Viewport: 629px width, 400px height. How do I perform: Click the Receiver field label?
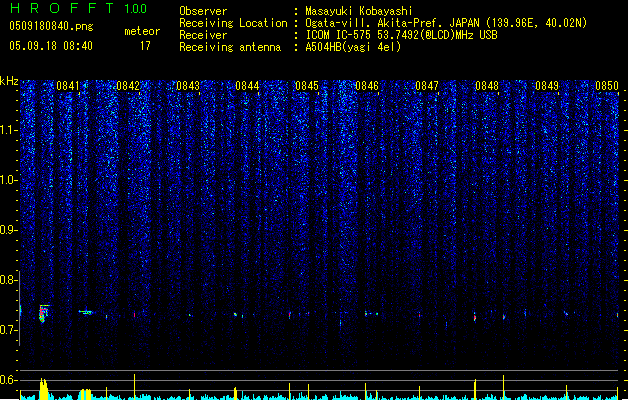pyautogui.click(x=203, y=35)
